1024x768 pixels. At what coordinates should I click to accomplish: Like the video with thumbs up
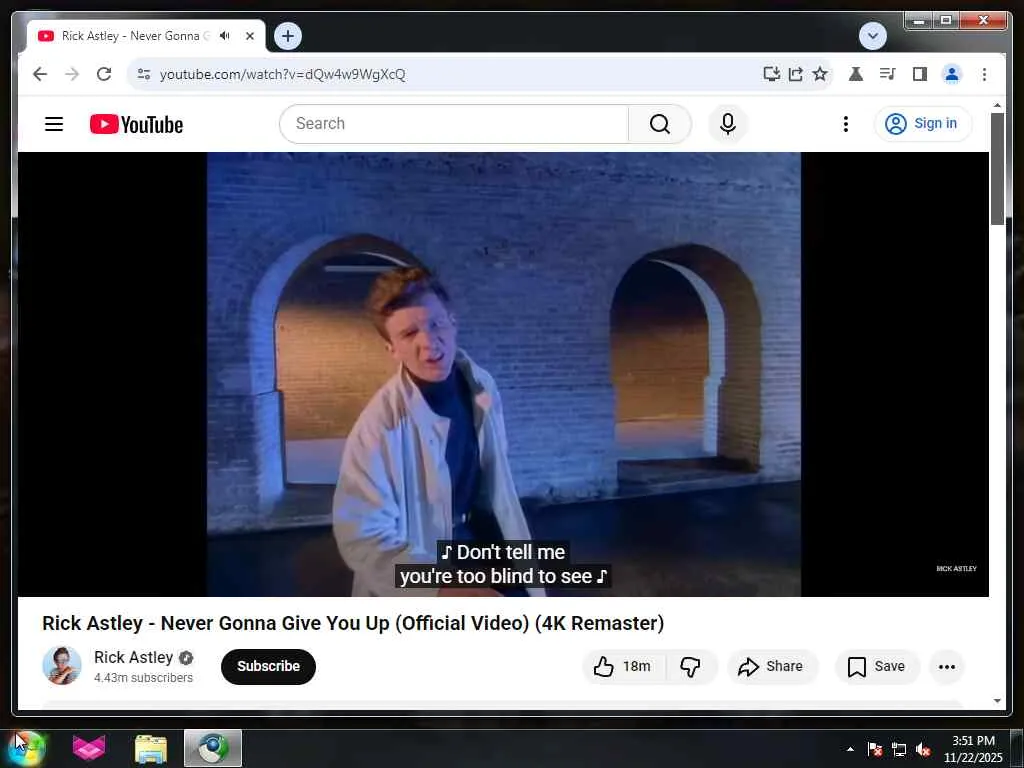pos(624,666)
